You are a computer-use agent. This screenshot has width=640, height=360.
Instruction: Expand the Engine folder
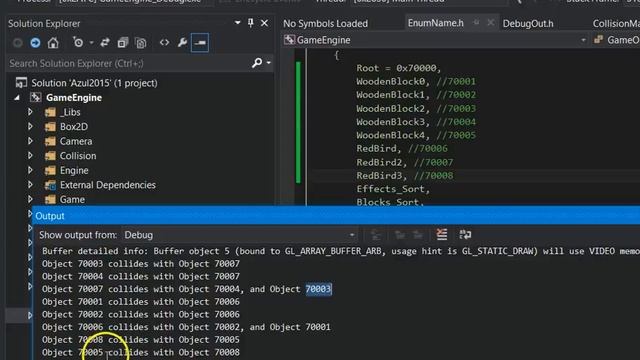coord(30,170)
